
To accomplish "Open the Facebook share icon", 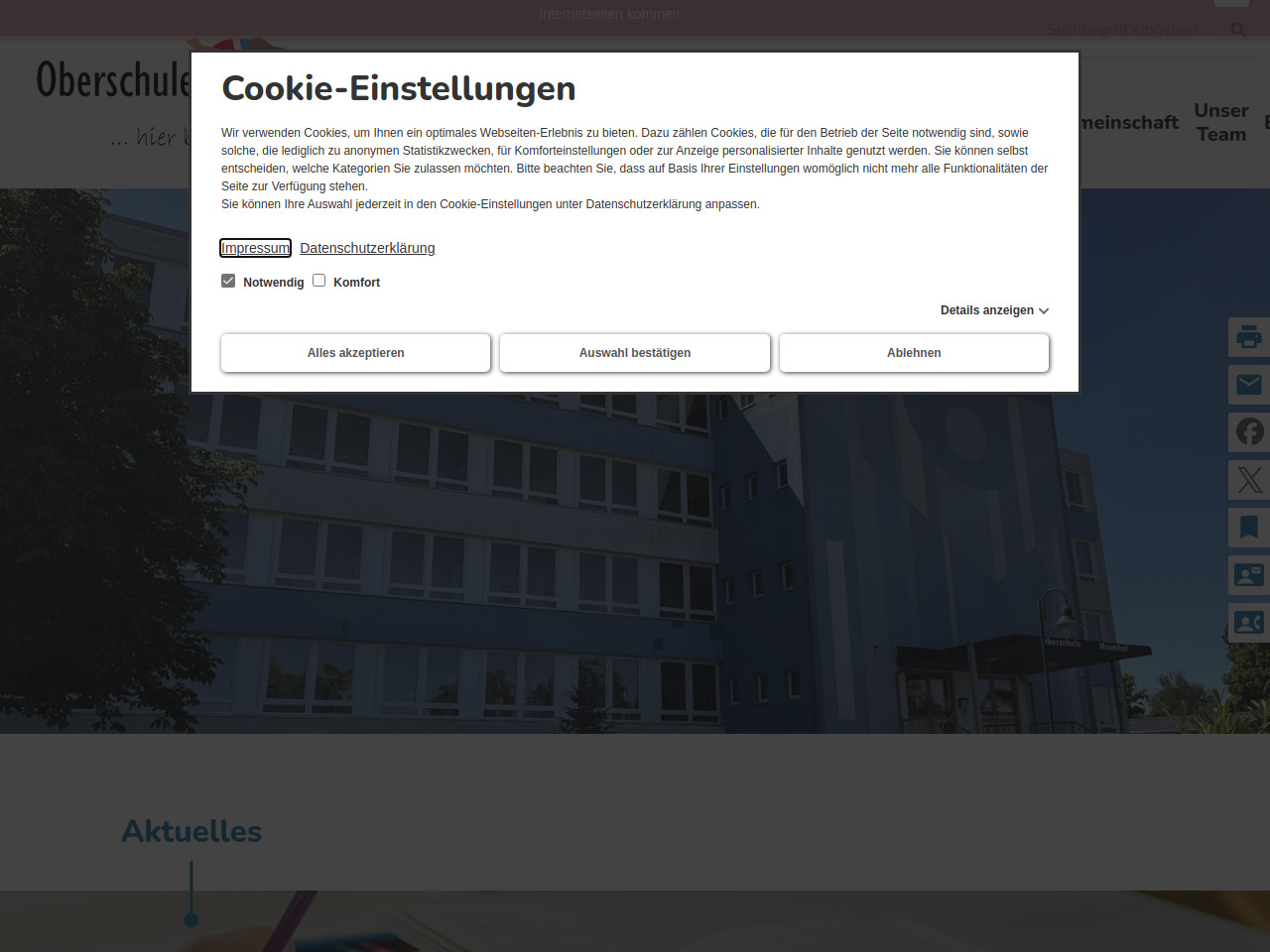I will click(1248, 432).
